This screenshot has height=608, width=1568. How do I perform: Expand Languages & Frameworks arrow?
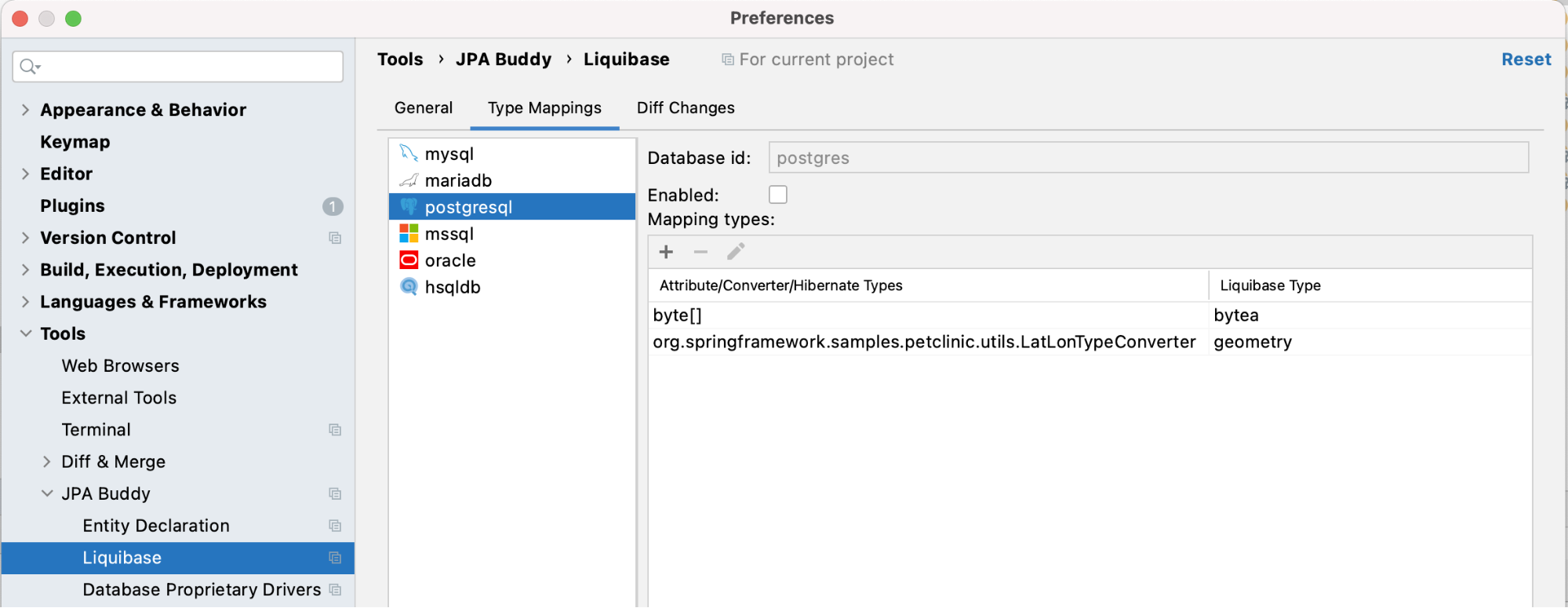tap(25, 302)
